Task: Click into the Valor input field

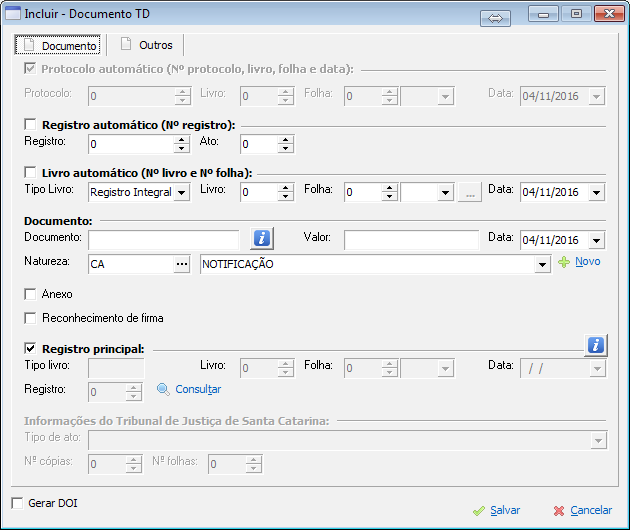Action: [411, 240]
